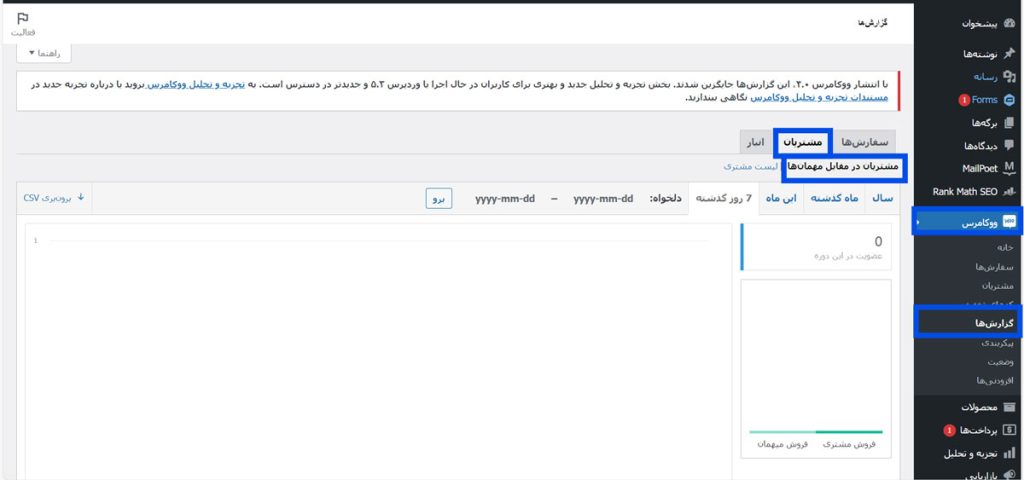Click the Forms notification badge
The width and height of the screenshot is (1024, 480).
pyautogui.click(x=964, y=100)
